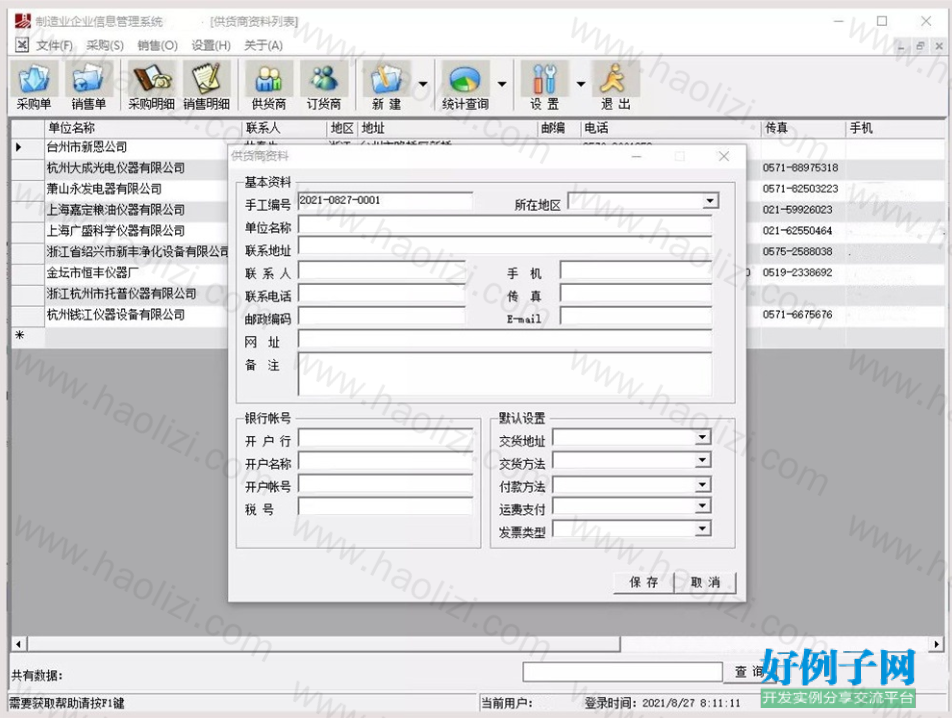Open the 设置(H) menu
This screenshot has width=952, height=718.
tap(211, 46)
